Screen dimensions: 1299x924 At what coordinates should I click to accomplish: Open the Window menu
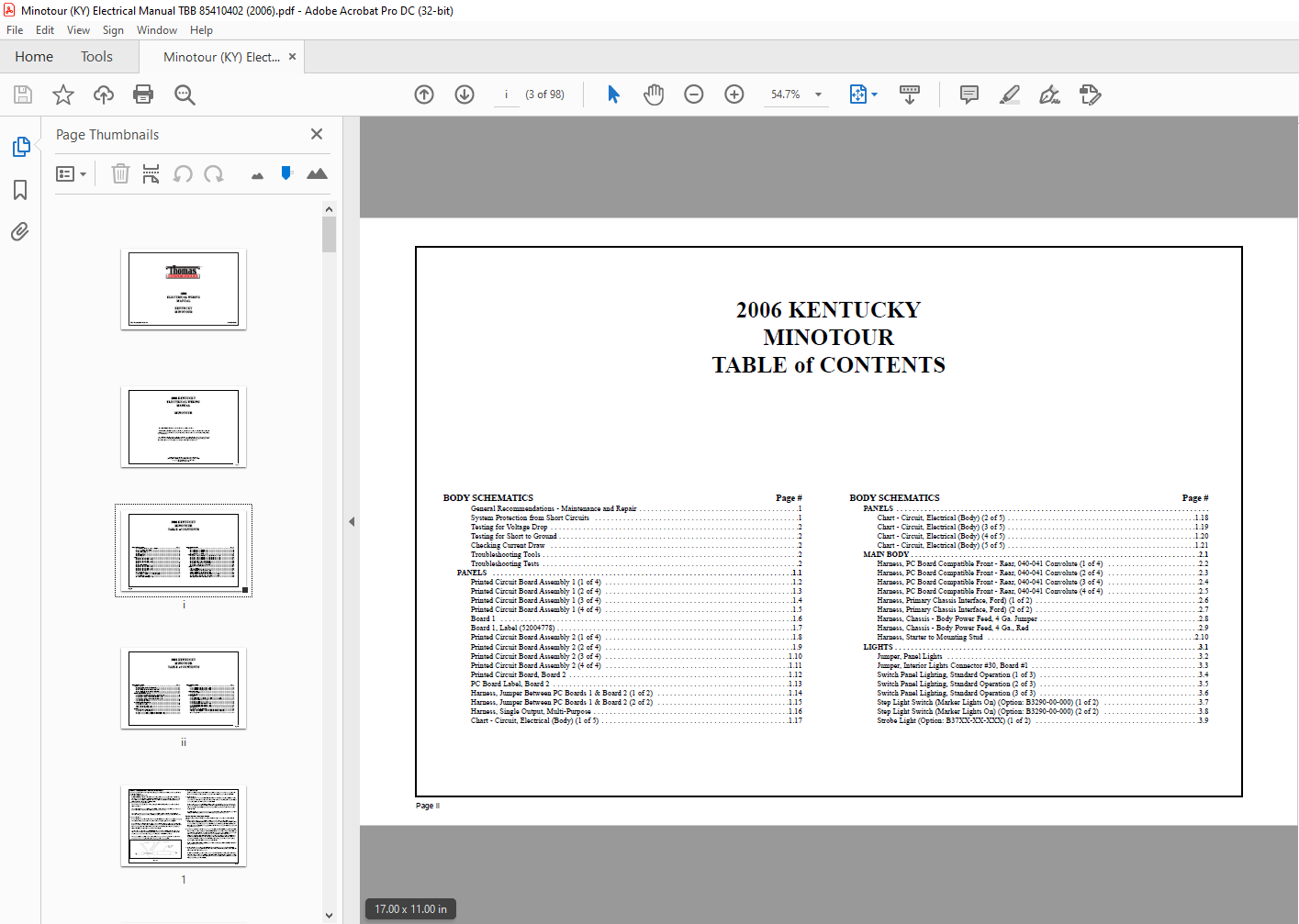coord(157,30)
